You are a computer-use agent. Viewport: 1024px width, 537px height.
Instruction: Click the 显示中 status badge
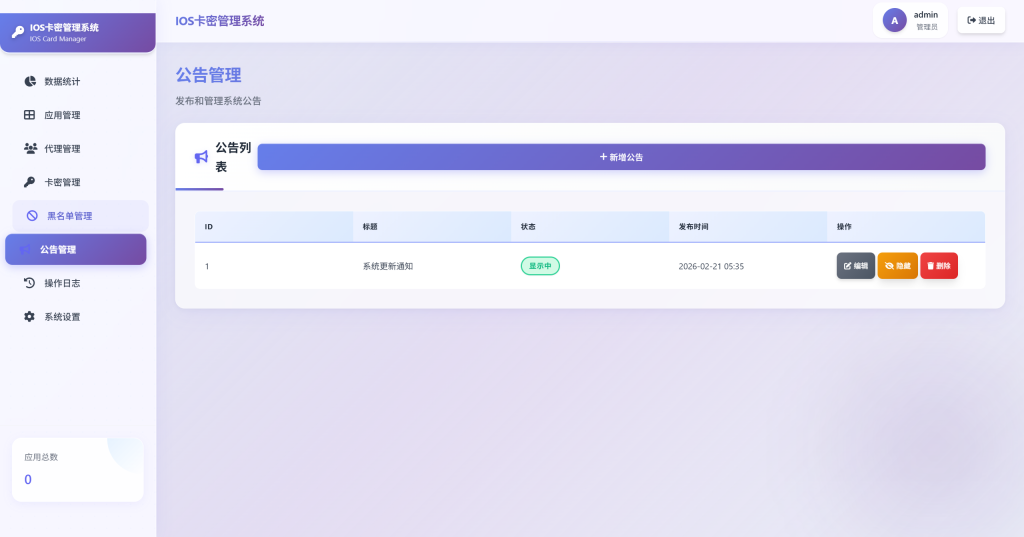click(x=540, y=266)
